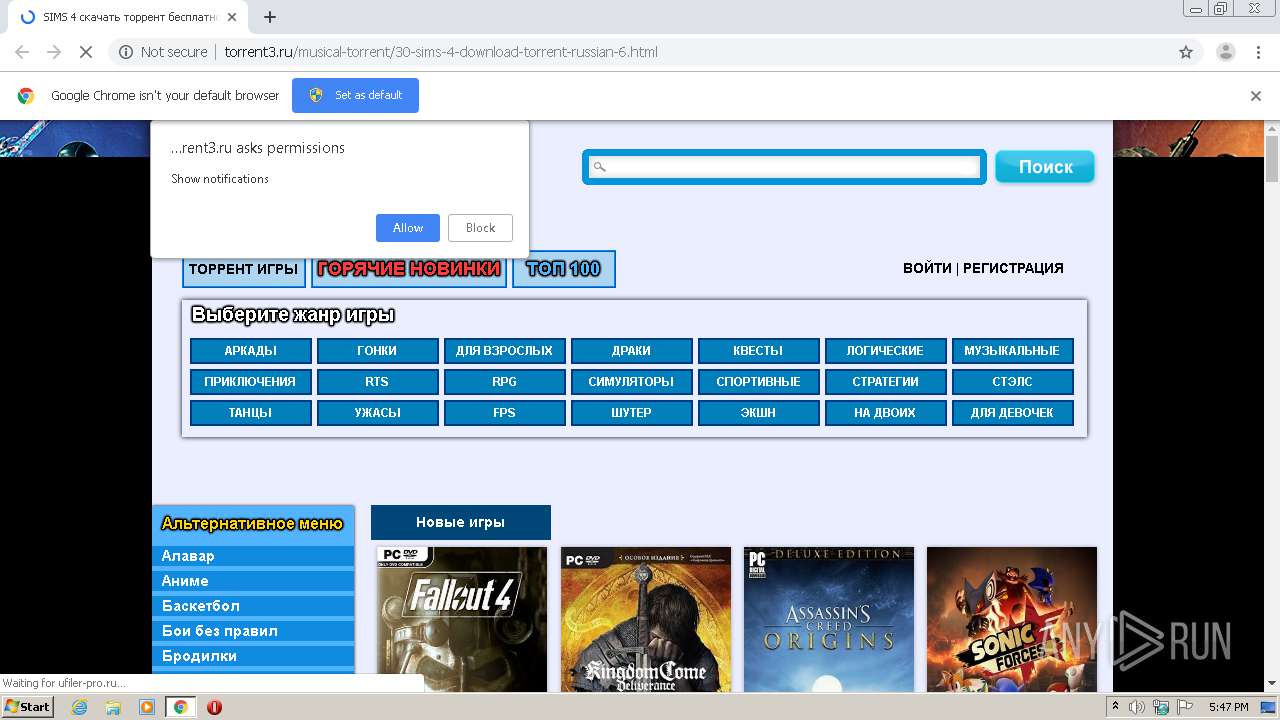This screenshot has width=1280, height=720.
Task: Open Chrome three-dot menu
Action: [1259, 52]
